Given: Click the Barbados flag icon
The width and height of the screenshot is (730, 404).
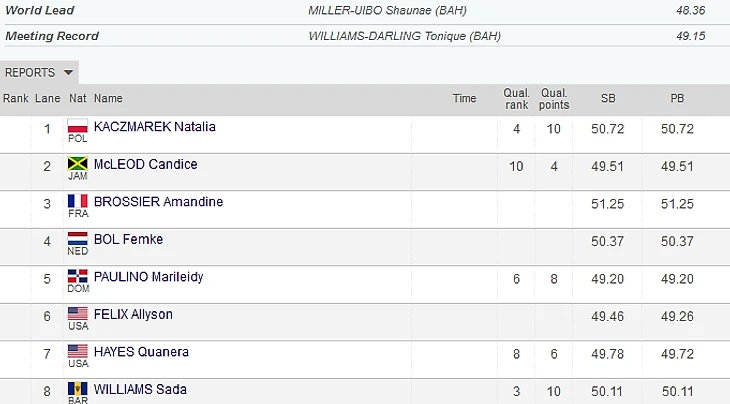Looking at the screenshot, I should coord(78,388).
